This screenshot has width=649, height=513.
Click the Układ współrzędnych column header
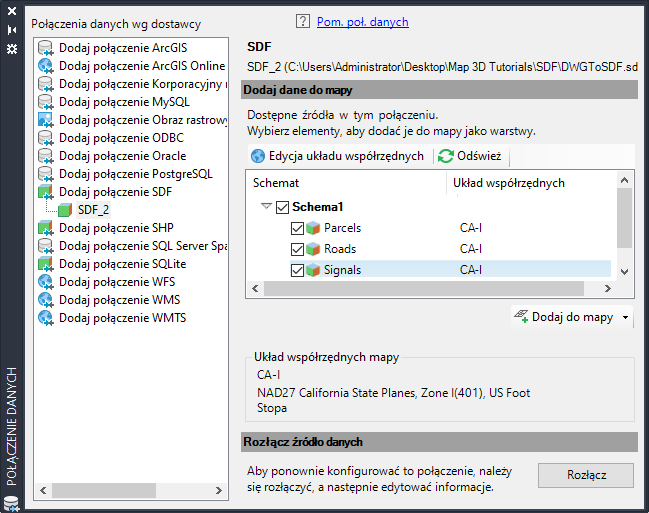click(x=509, y=183)
